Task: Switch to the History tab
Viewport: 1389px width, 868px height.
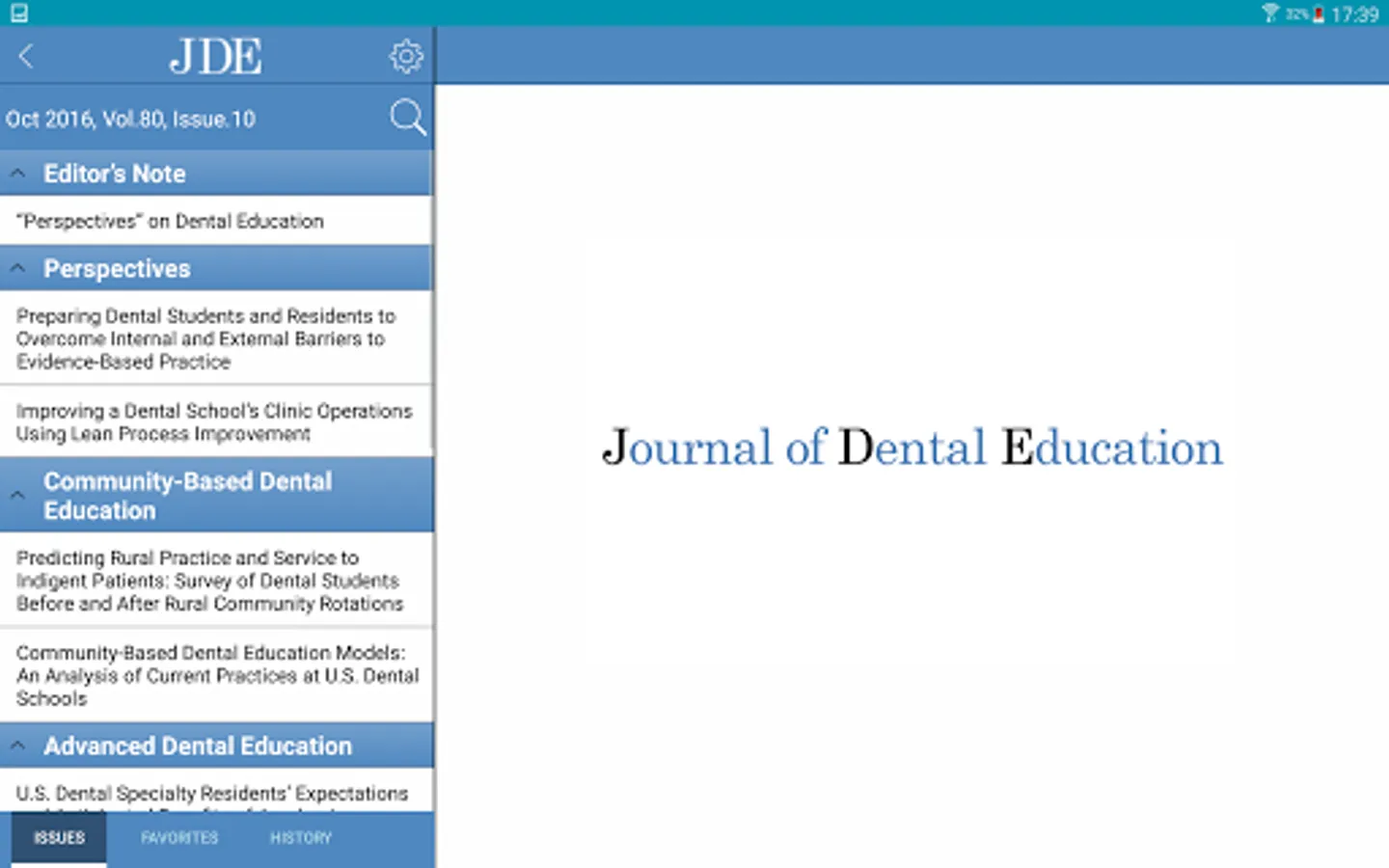Action: click(301, 838)
